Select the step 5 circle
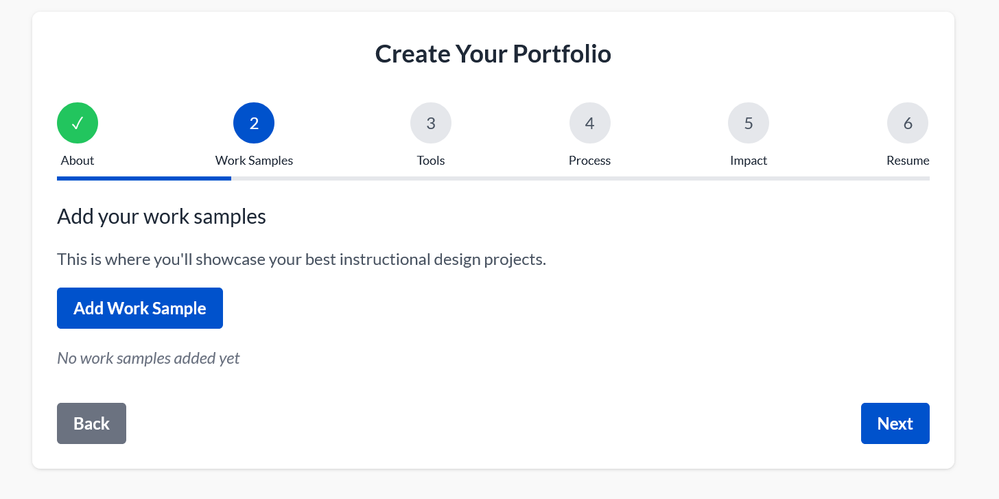The image size is (999, 499). click(748, 124)
